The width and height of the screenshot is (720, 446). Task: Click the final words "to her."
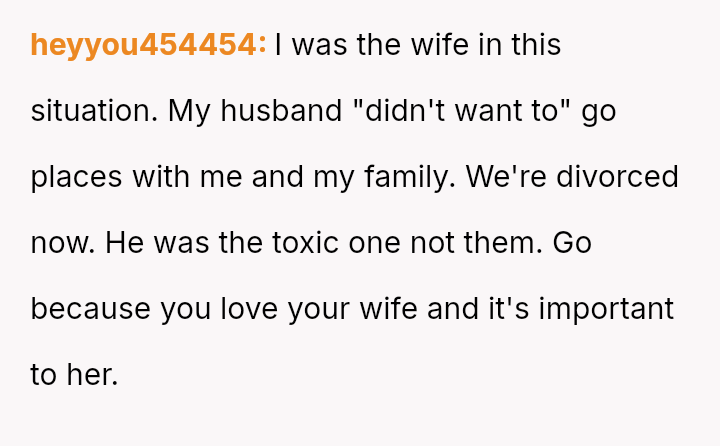point(74,375)
